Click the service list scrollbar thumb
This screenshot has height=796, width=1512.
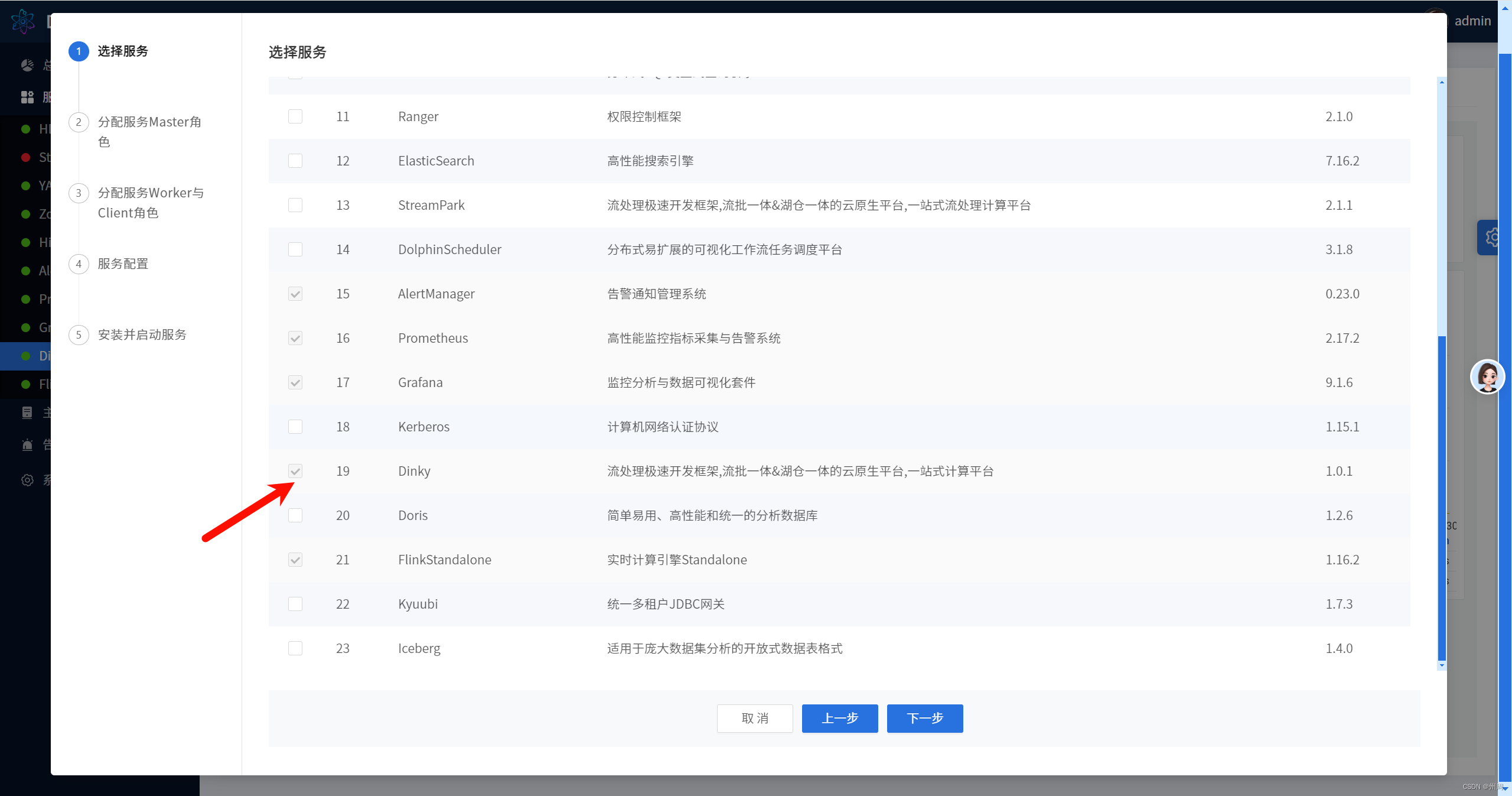pos(1442,498)
